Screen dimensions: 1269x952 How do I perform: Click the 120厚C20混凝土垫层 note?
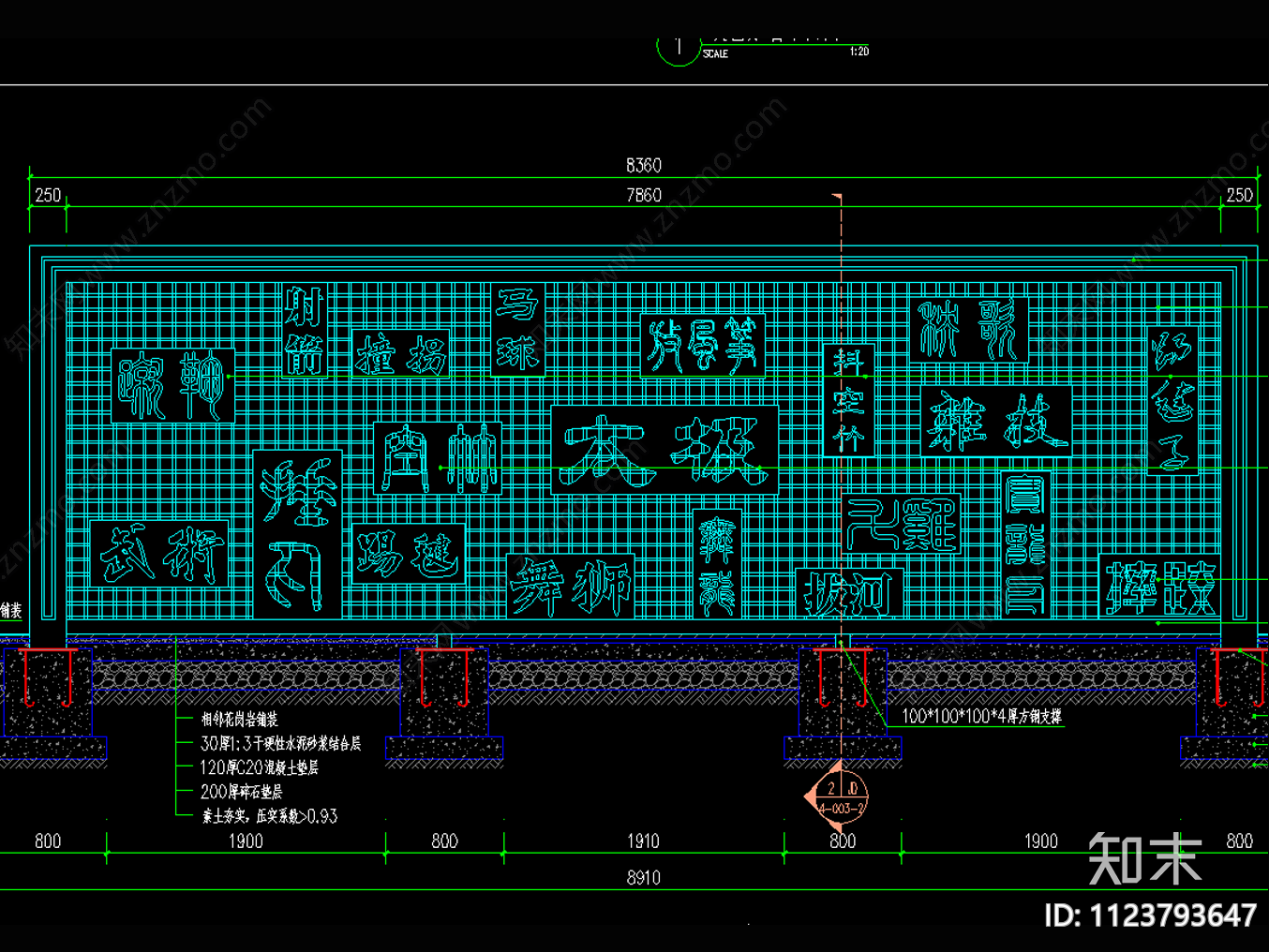point(260,768)
